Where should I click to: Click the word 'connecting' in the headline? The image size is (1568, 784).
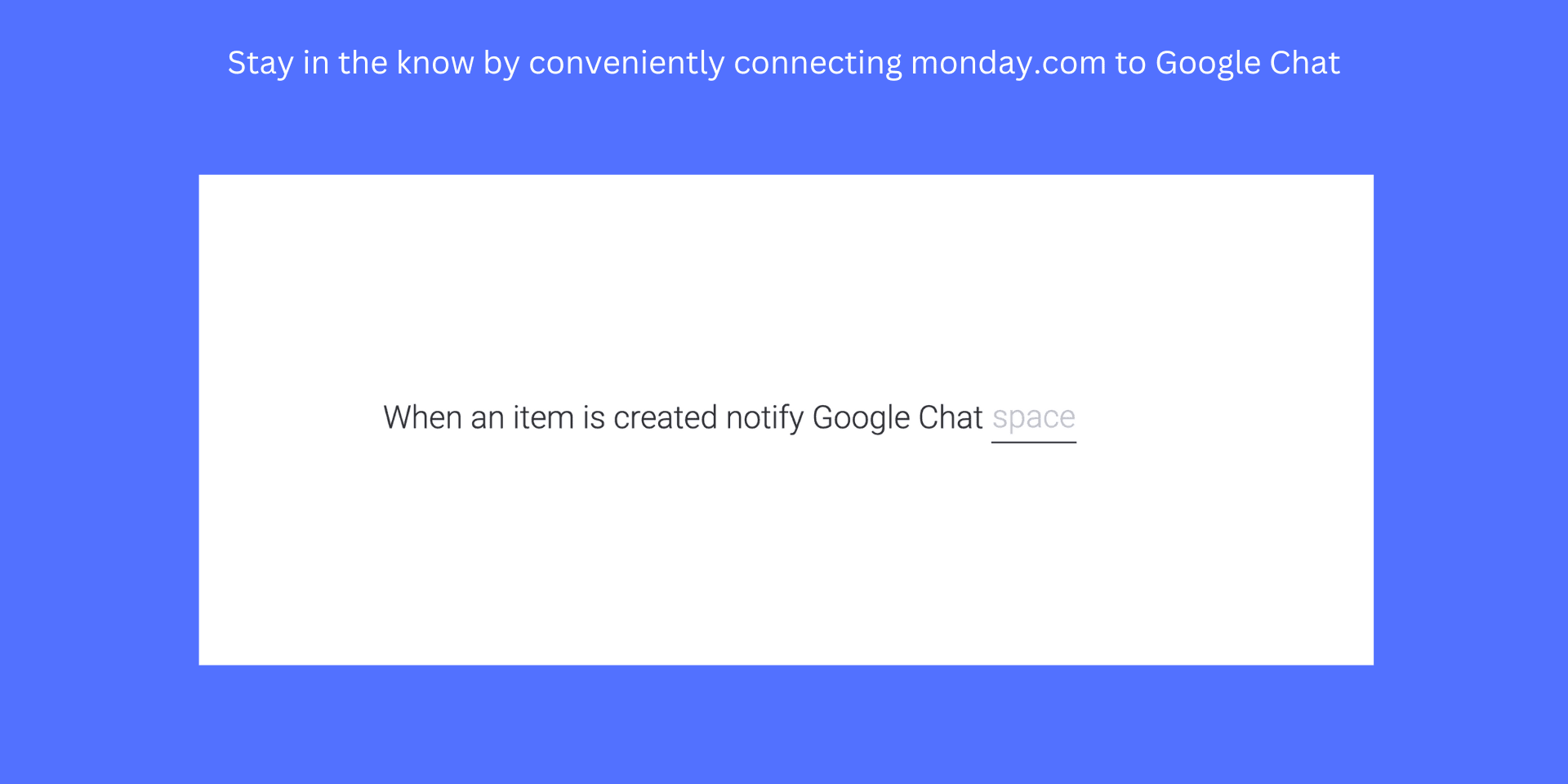point(818,63)
